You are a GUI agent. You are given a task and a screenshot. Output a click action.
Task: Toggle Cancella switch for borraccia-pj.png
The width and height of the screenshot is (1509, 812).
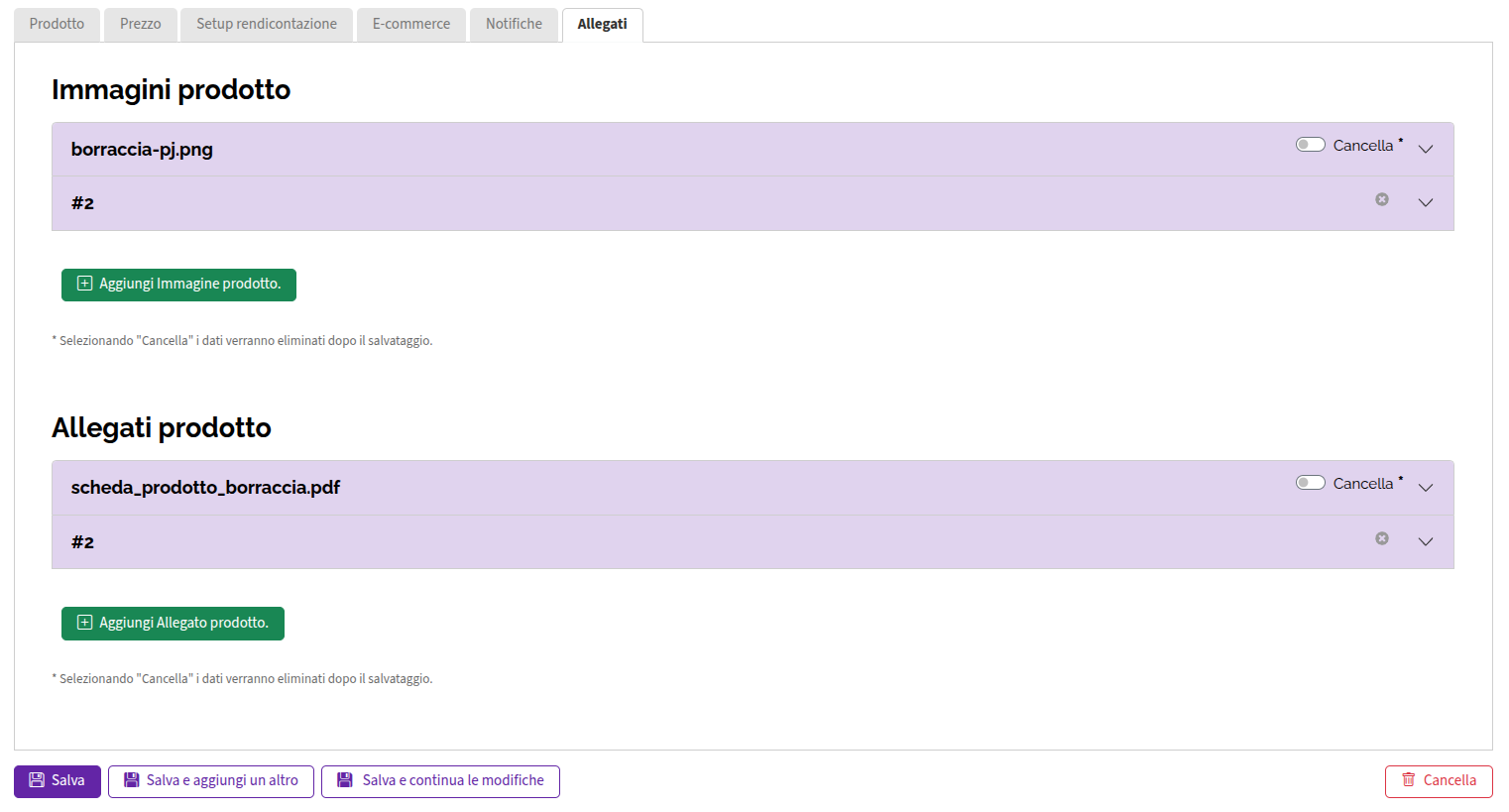(x=1310, y=145)
